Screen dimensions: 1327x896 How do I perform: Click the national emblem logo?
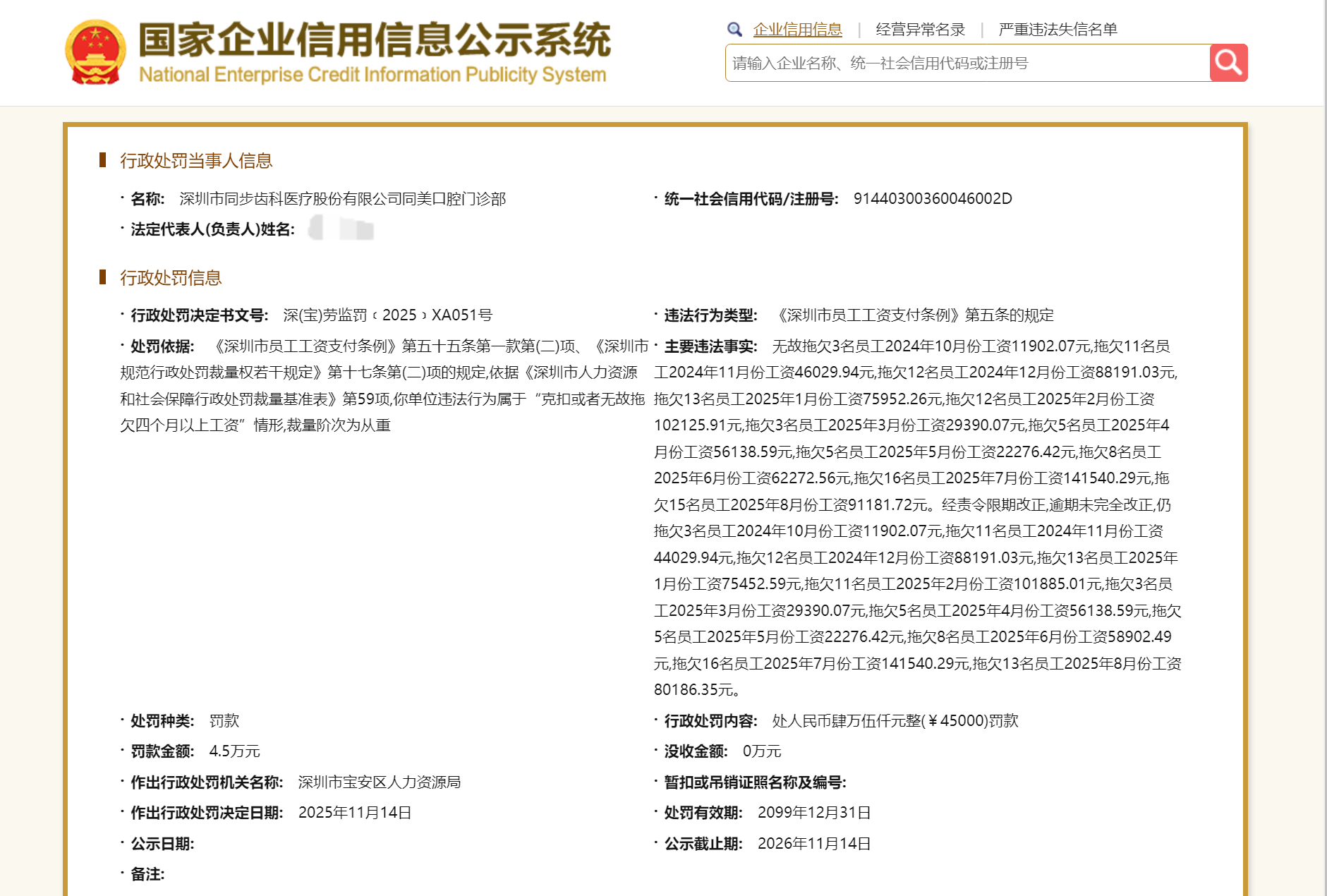[x=95, y=52]
